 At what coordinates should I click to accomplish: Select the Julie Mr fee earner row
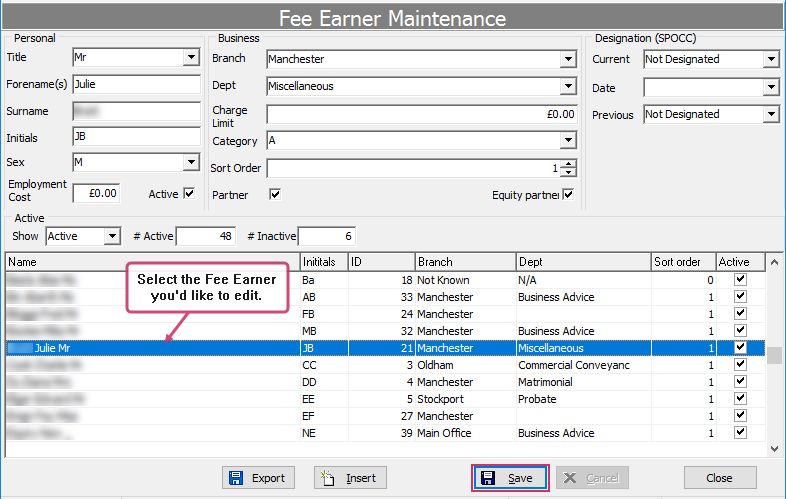coord(385,348)
